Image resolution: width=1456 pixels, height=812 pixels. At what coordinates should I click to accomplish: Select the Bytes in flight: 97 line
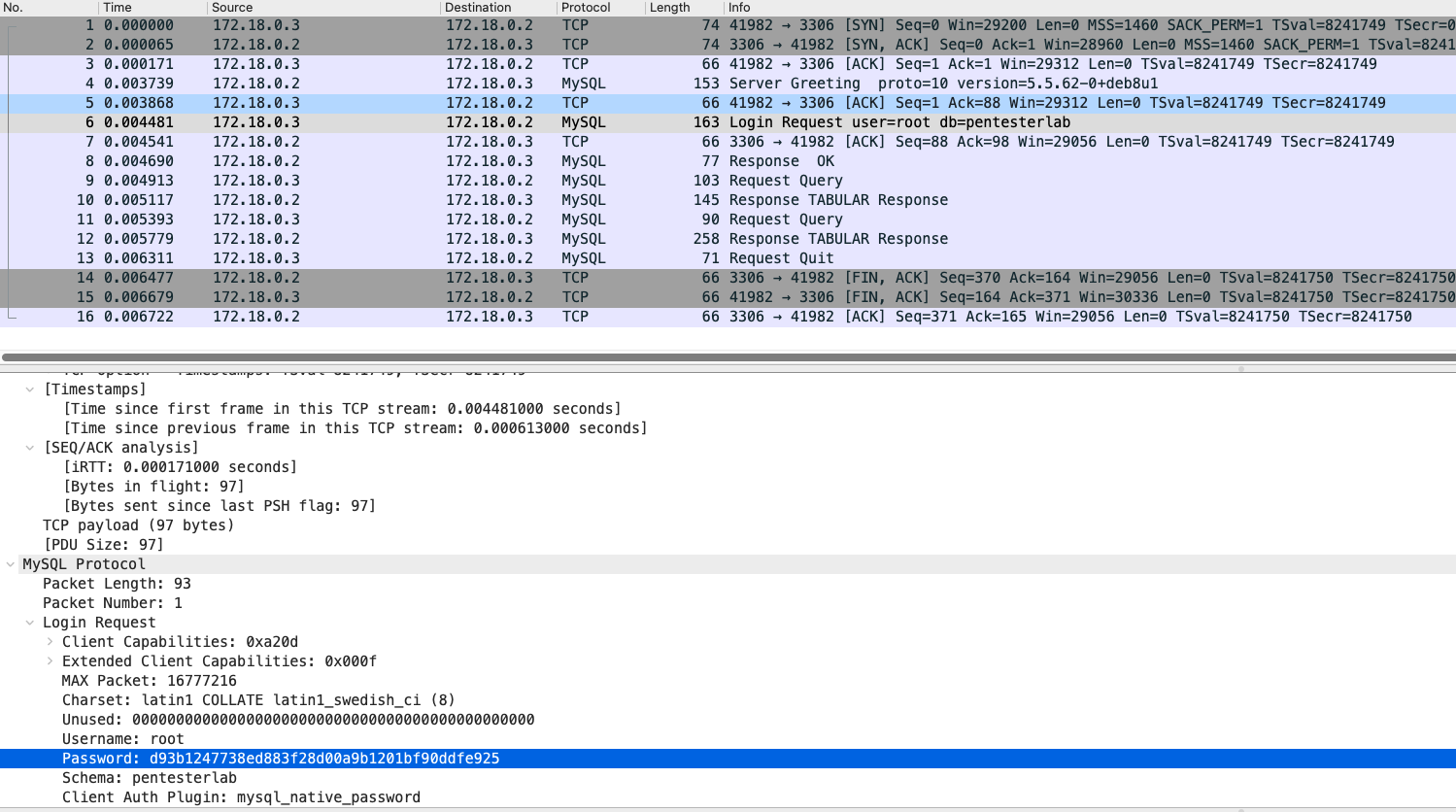point(153,487)
